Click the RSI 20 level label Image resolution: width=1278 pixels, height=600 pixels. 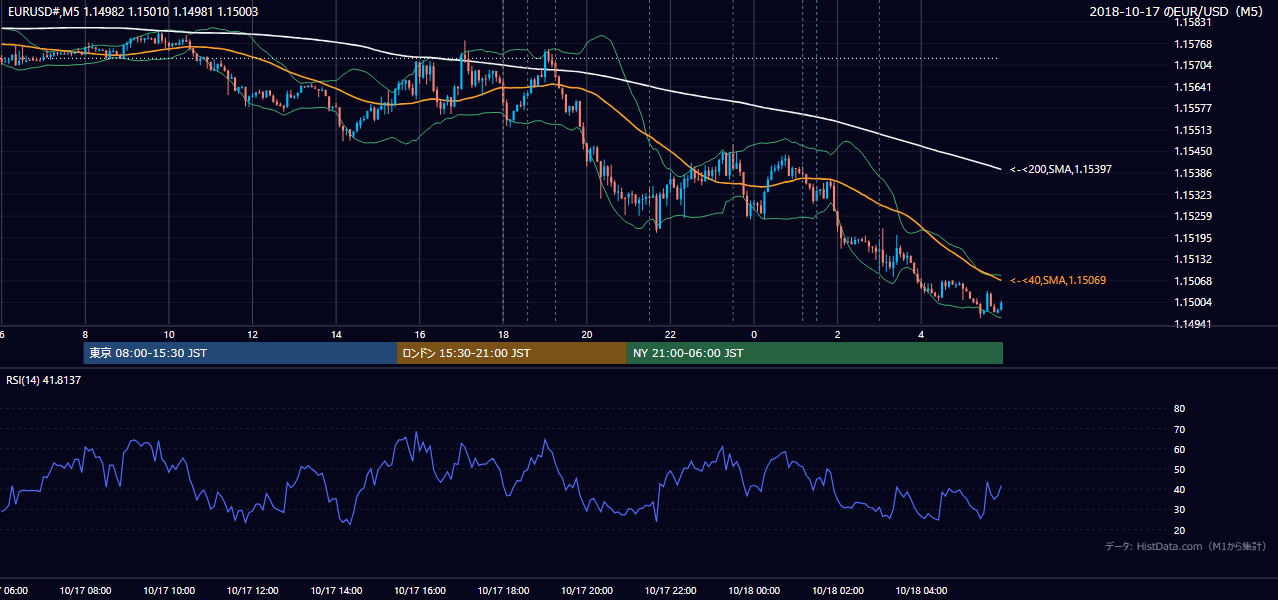tap(1179, 530)
